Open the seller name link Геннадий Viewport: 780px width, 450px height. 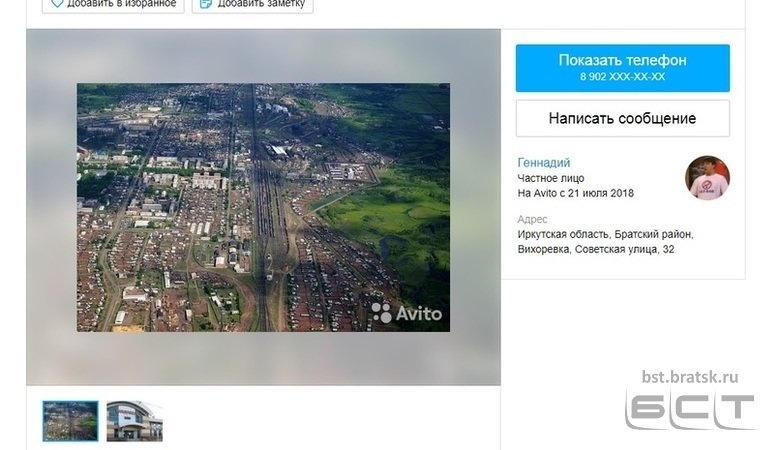coord(544,162)
